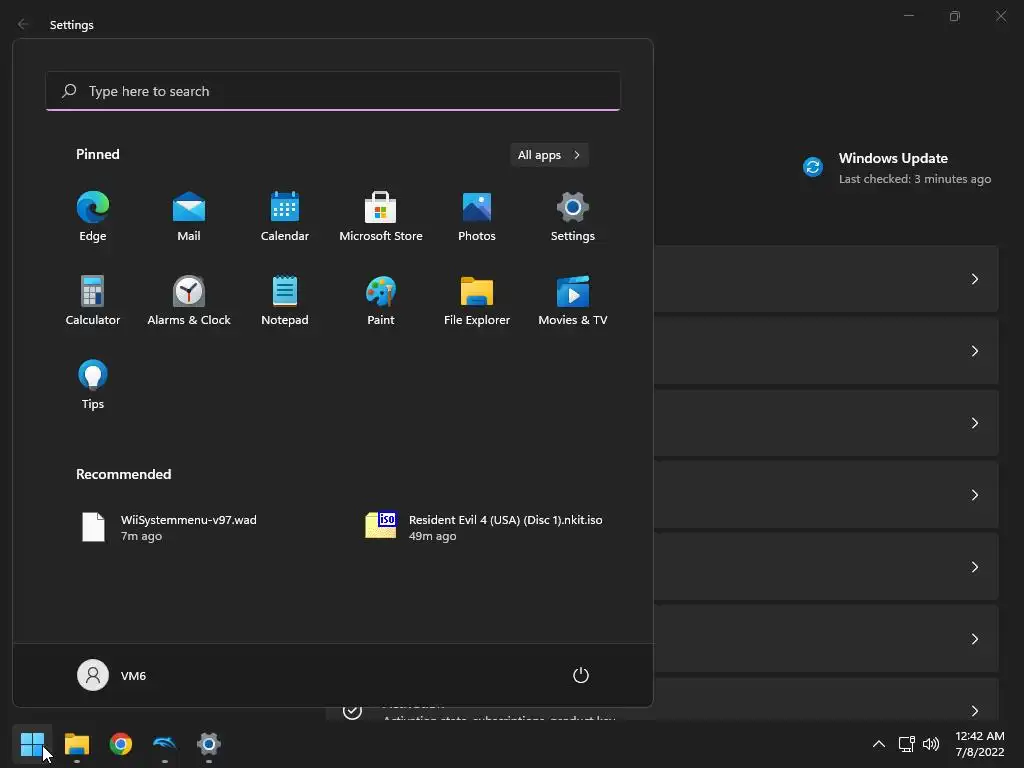This screenshot has width=1024, height=768.
Task: Show hidden system tray icons
Action: tap(879, 744)
